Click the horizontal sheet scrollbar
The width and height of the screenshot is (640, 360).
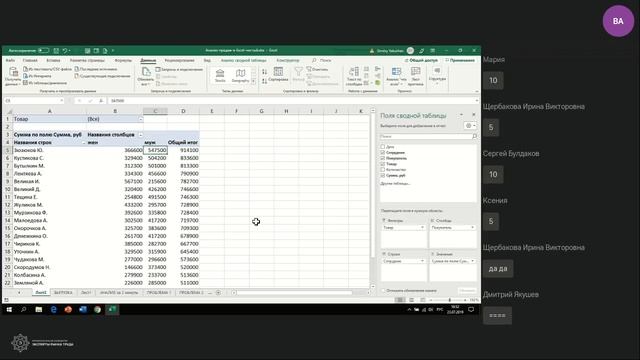coord(294,292)
